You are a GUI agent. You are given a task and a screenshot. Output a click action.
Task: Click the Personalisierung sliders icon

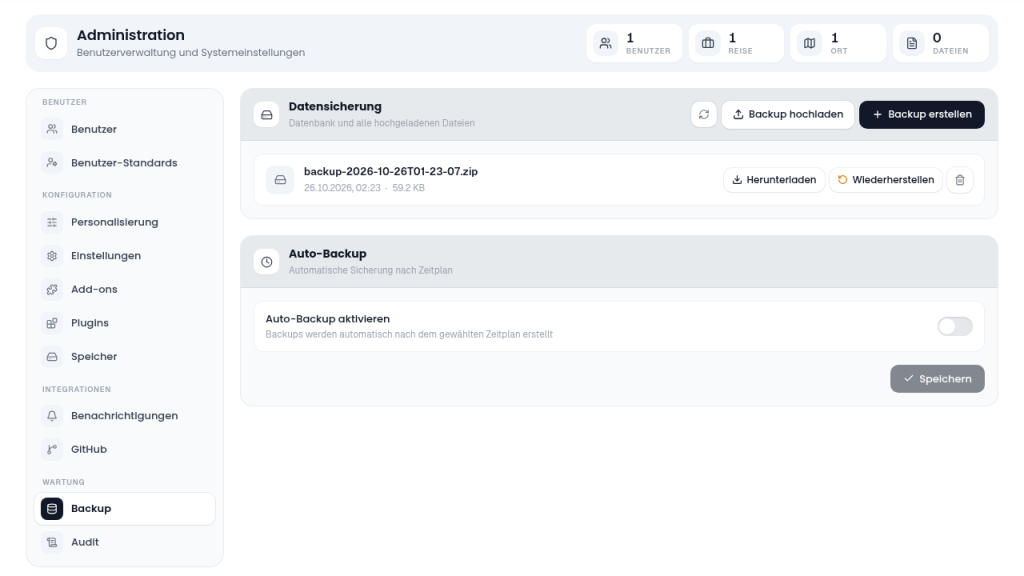[x=52, y=222]
